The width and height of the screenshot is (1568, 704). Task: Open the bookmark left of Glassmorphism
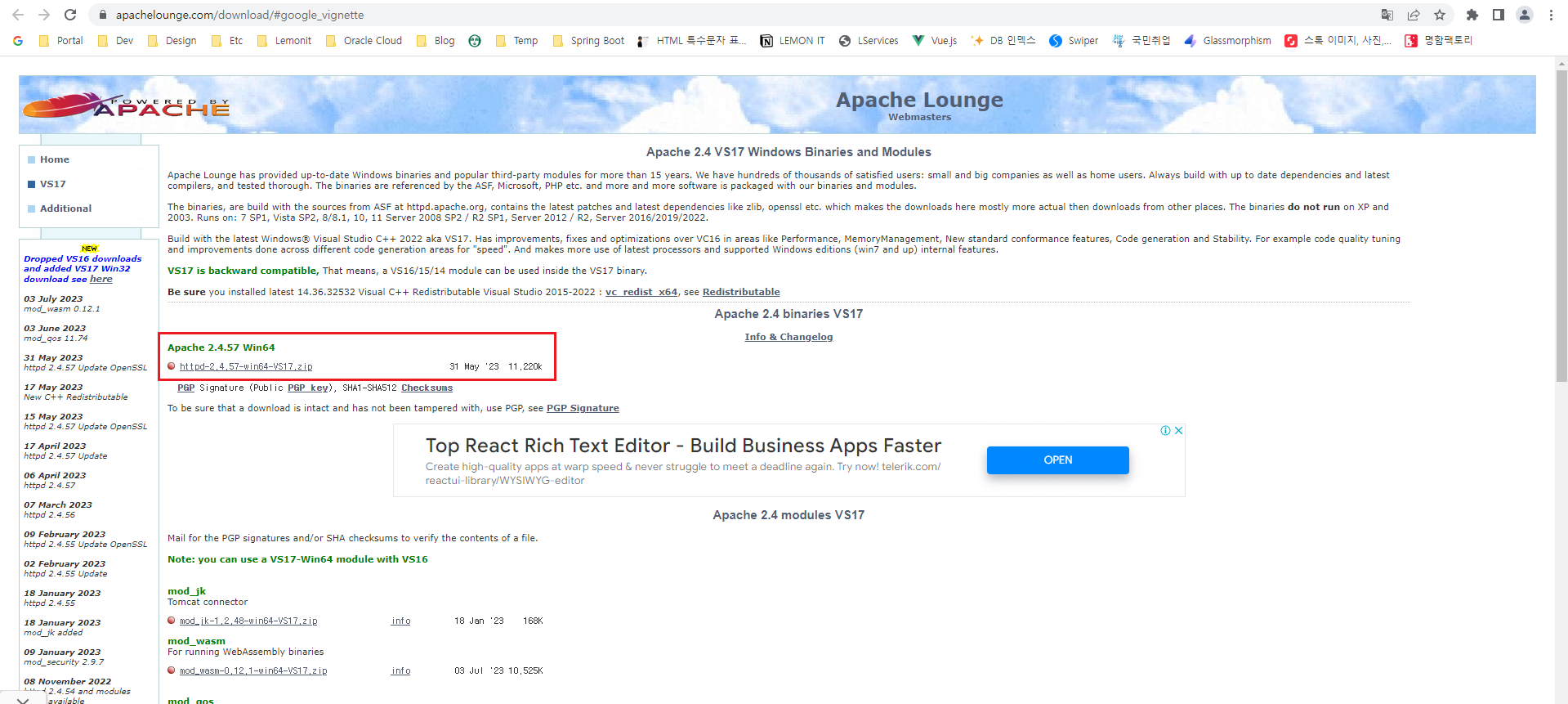coord(1141,41)
